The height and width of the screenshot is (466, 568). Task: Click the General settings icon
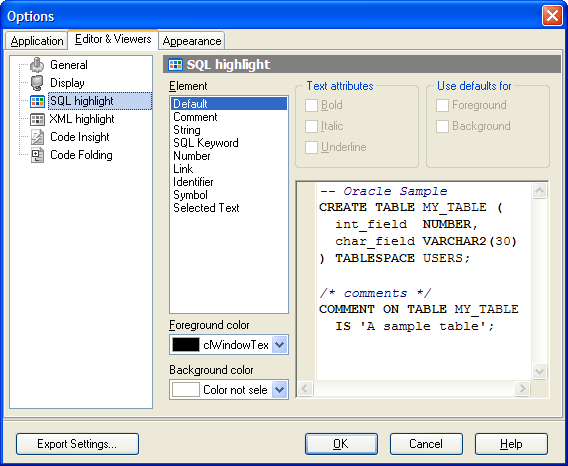(x=37, y=65)
